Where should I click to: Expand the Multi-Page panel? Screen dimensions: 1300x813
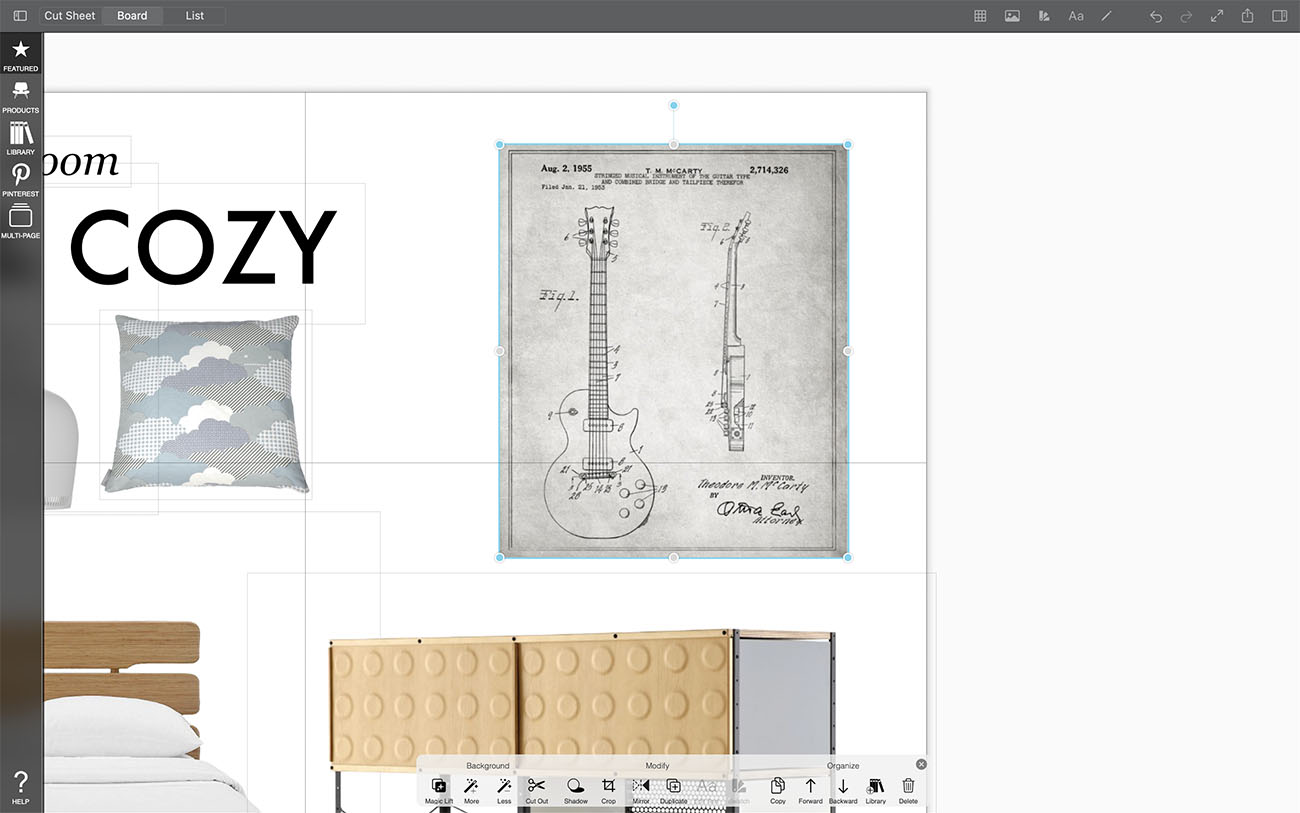pyautogui.click(x=21, y=221)
